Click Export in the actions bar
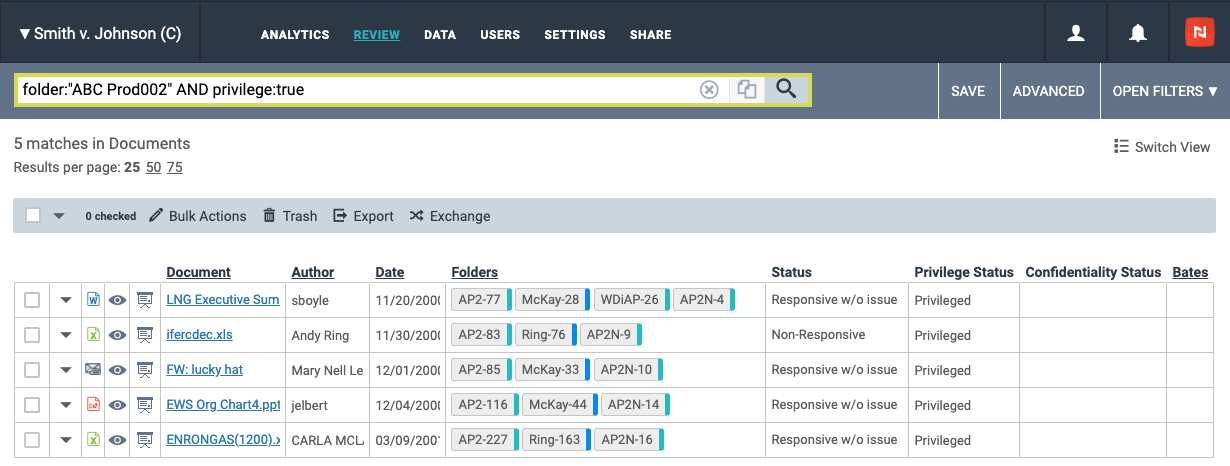 363,216
